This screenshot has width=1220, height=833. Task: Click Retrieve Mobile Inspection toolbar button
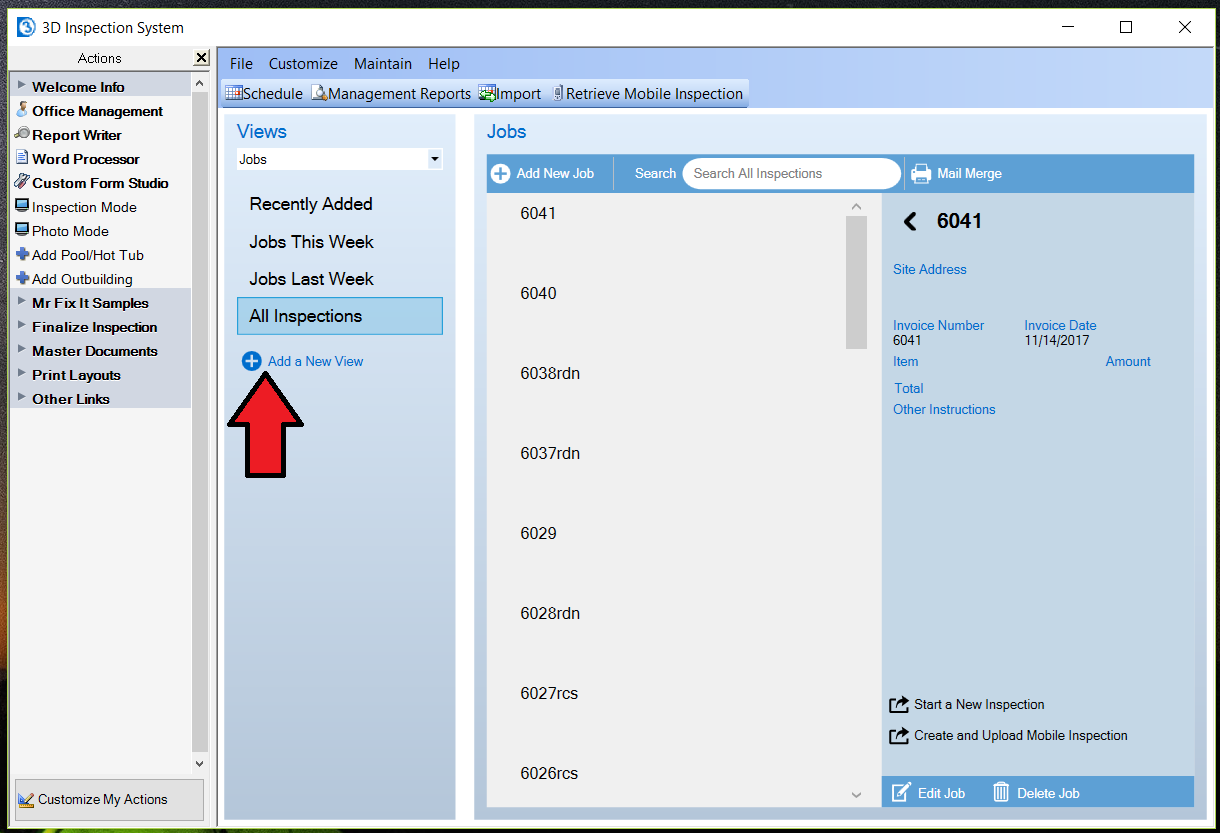[x=648, y=93]
